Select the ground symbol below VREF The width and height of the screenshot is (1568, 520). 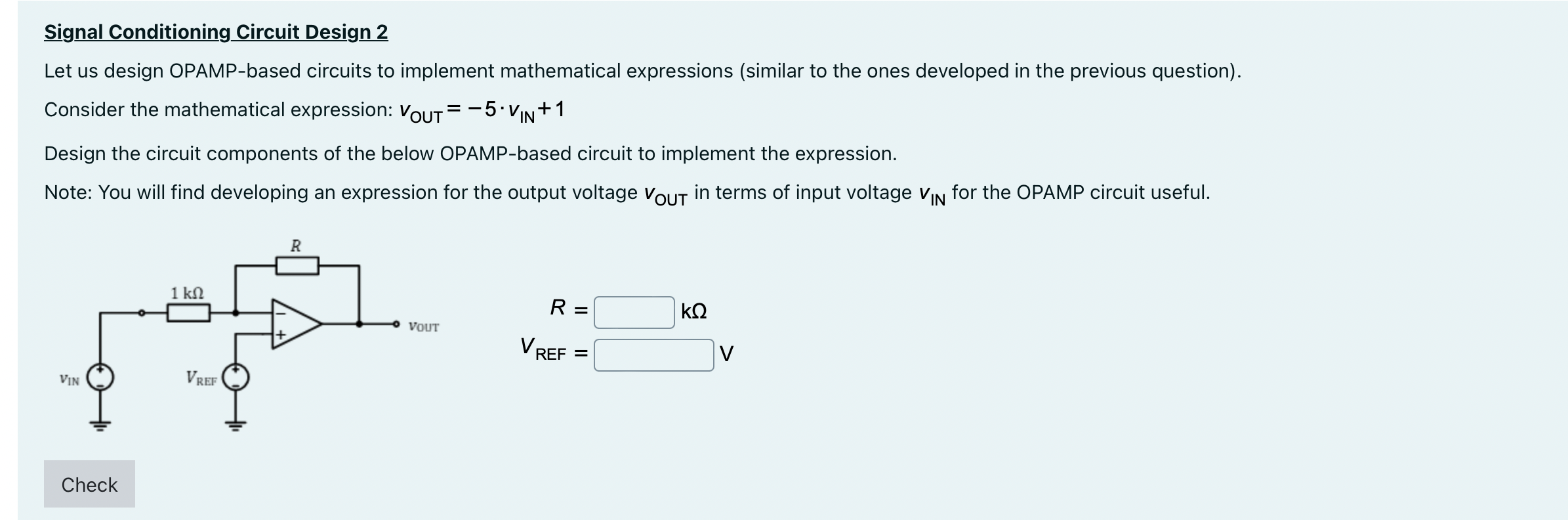click(x=236, y=425)
